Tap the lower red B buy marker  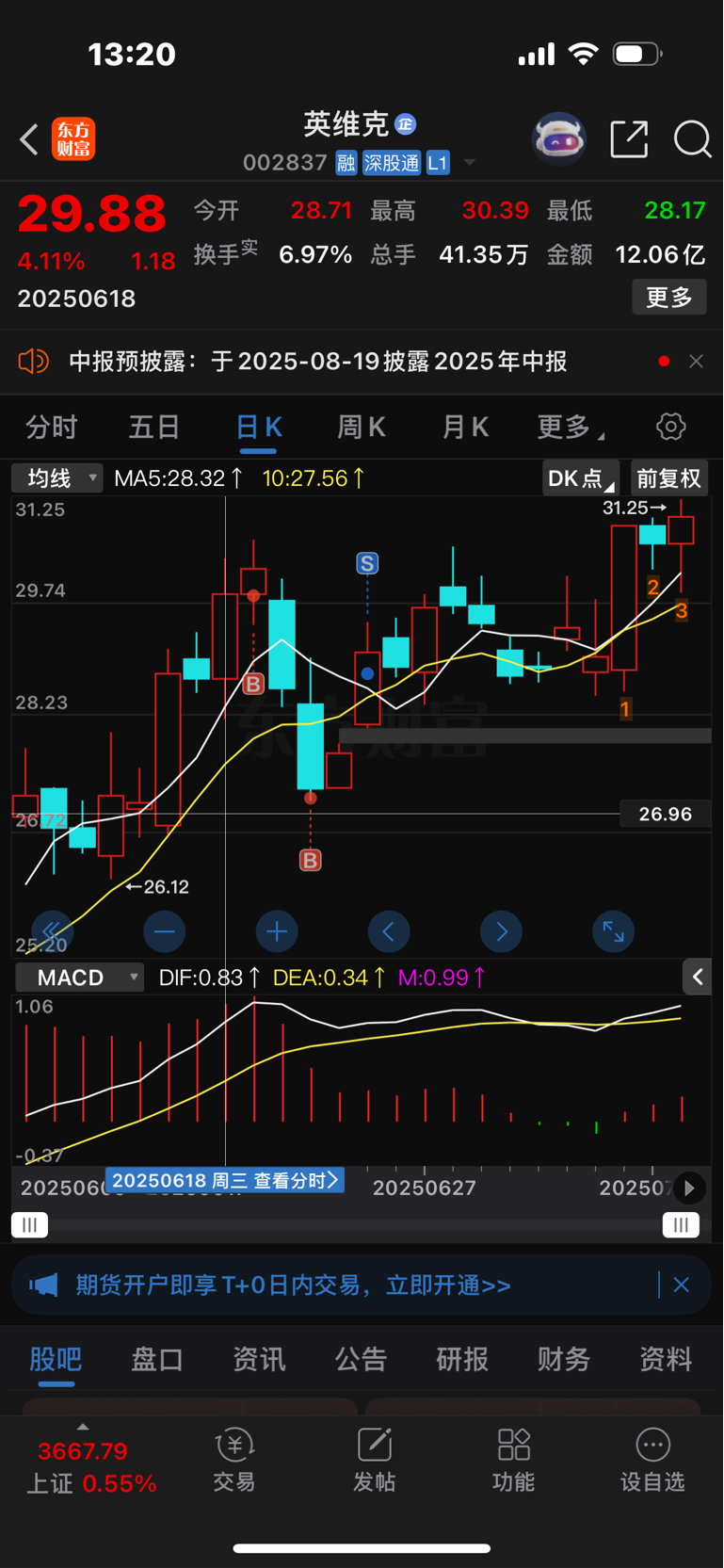pos(311,859)
